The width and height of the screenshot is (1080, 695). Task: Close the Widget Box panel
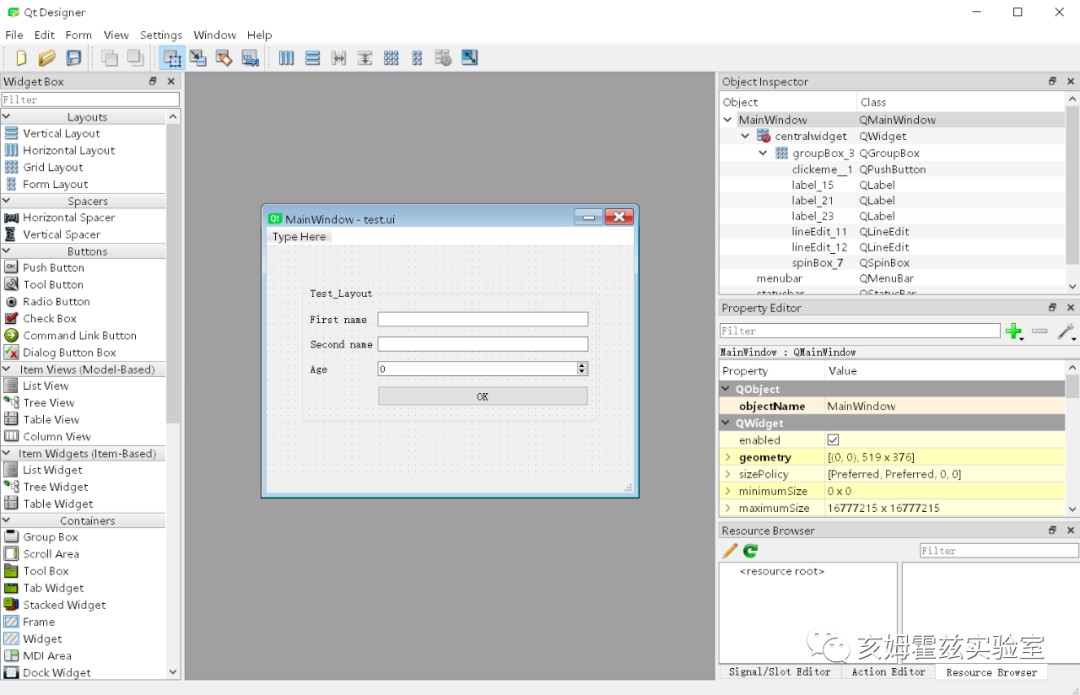[x=172, y=81]
